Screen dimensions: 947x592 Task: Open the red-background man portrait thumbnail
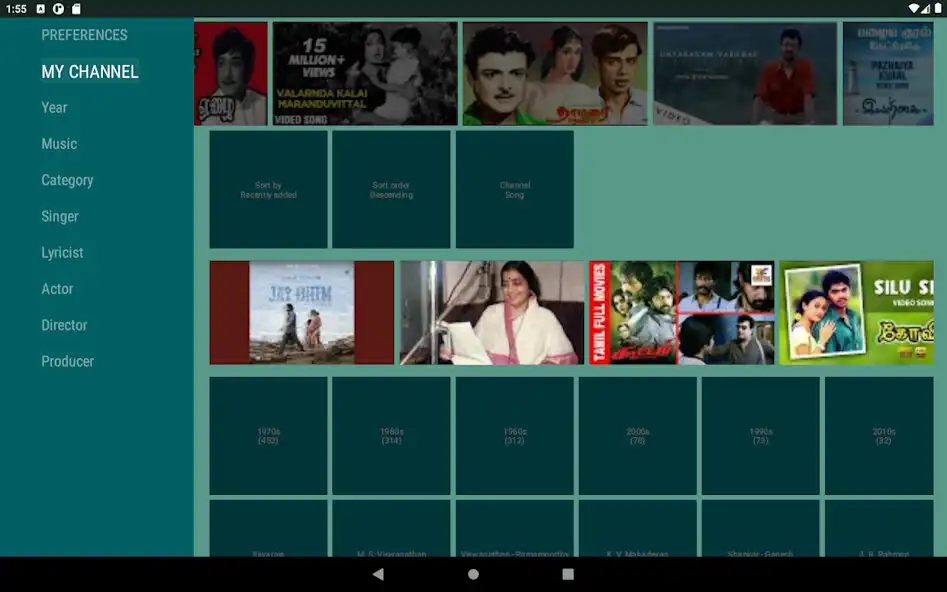[231, 74]
